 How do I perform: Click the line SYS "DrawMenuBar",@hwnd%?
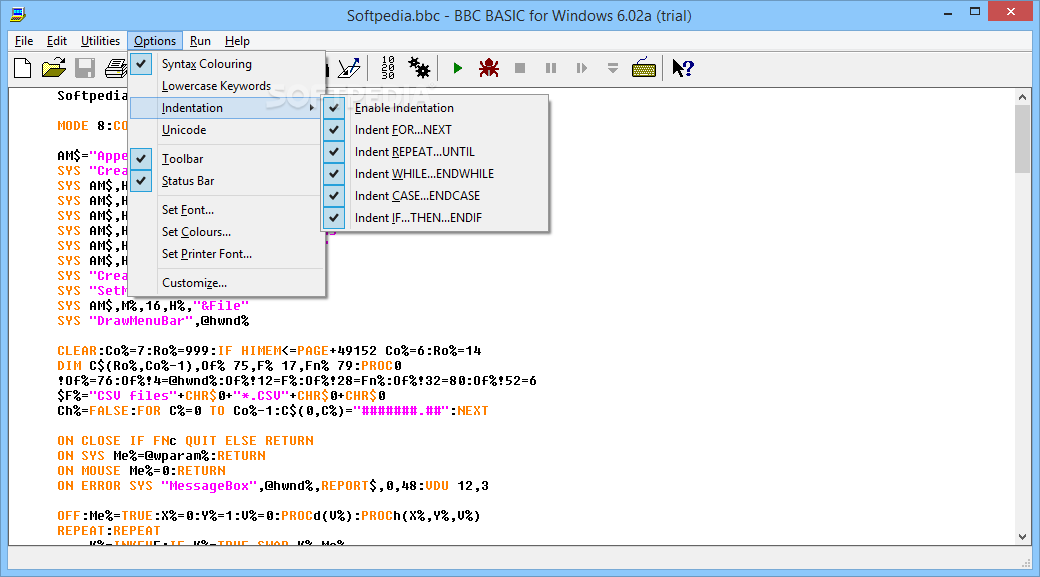[x=153, y=320]
